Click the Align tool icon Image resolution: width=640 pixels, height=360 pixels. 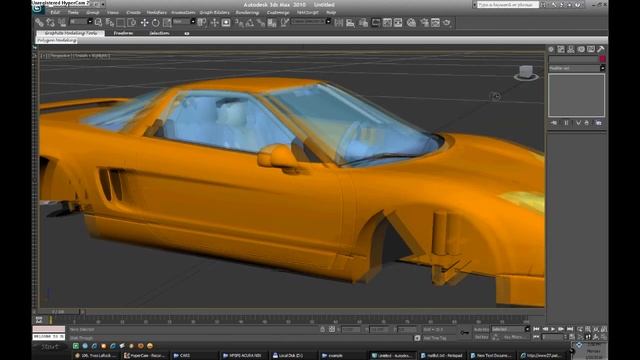pos(350,22)
